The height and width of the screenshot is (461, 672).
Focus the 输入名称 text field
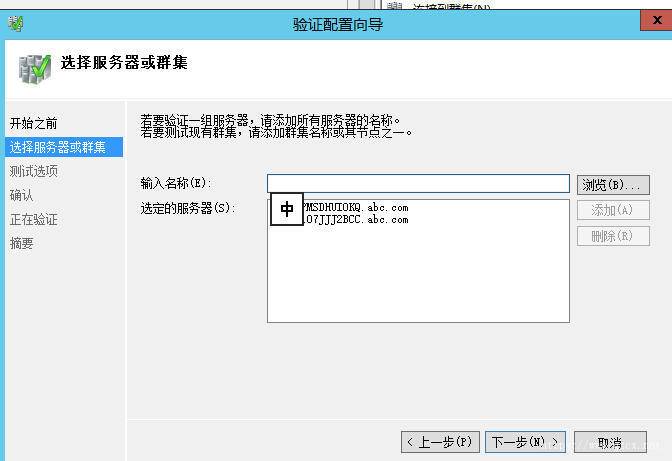pos(418,183)
